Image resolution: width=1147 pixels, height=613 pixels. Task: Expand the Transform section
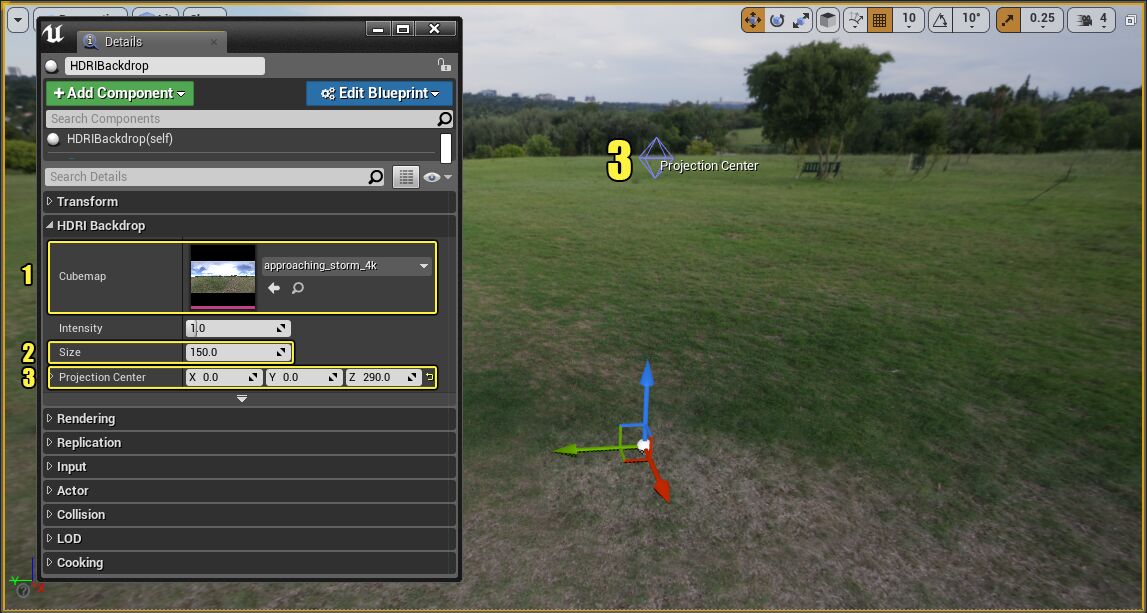(x=87, y=202)
